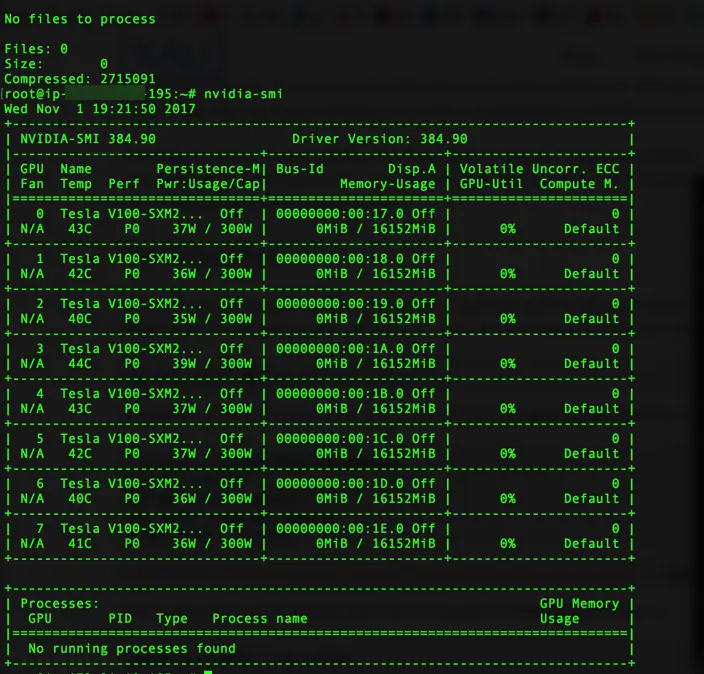Click the PID column header
This screenshot has height=674, width=704.
pyautogui.click(x=120, y=618)
